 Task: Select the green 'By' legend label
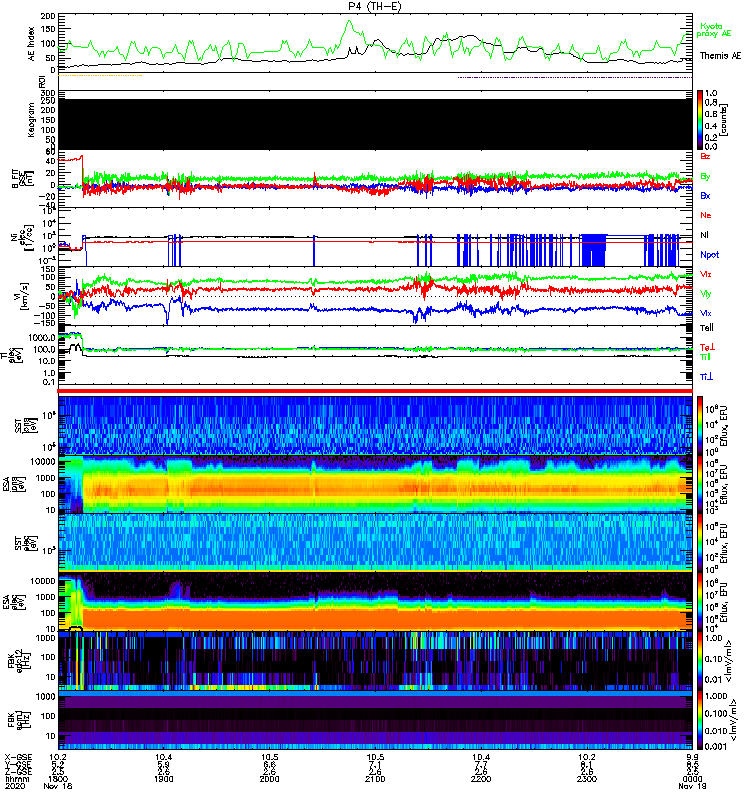coord(705,177)
